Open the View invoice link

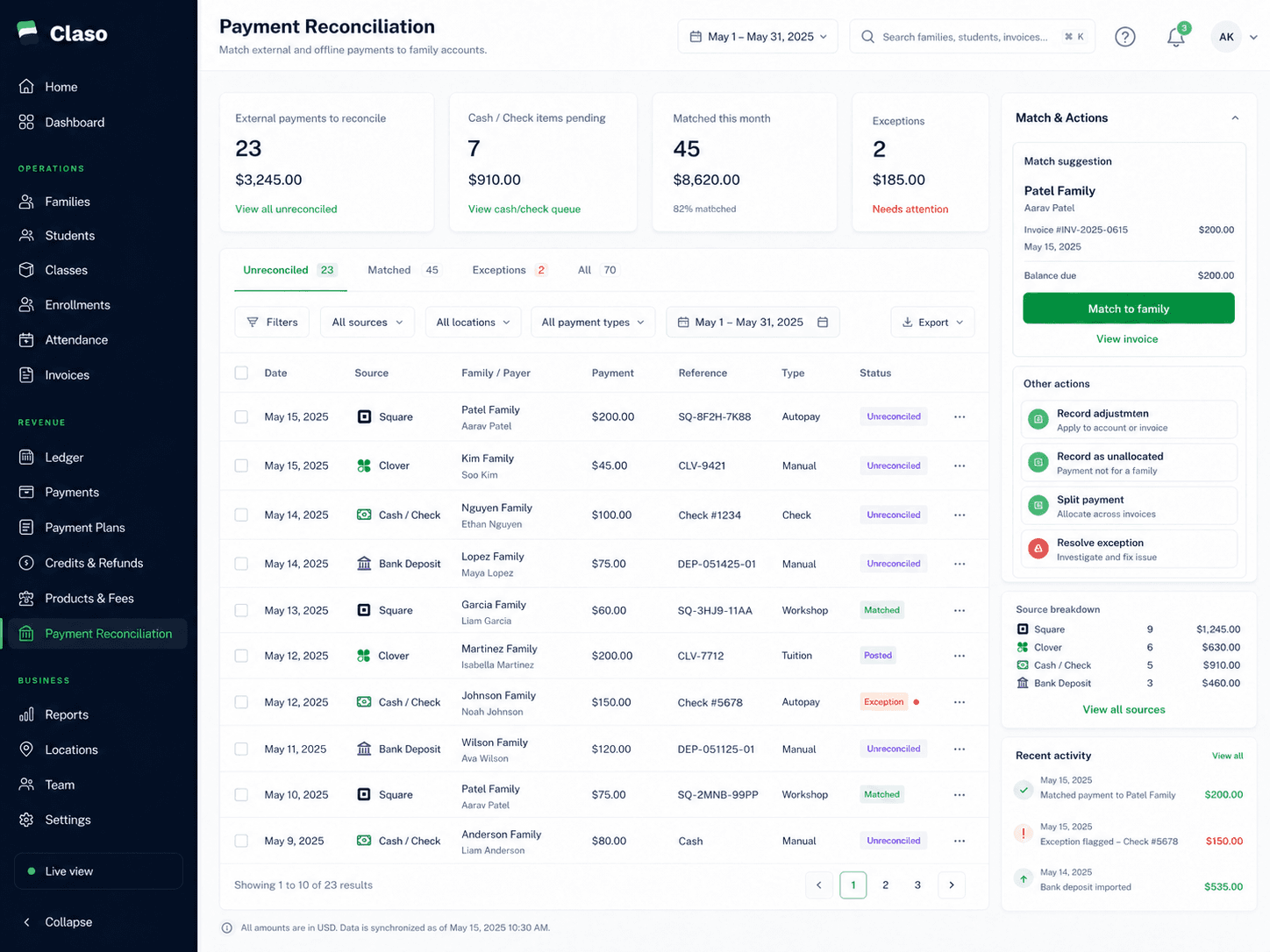coord(1127,339)
